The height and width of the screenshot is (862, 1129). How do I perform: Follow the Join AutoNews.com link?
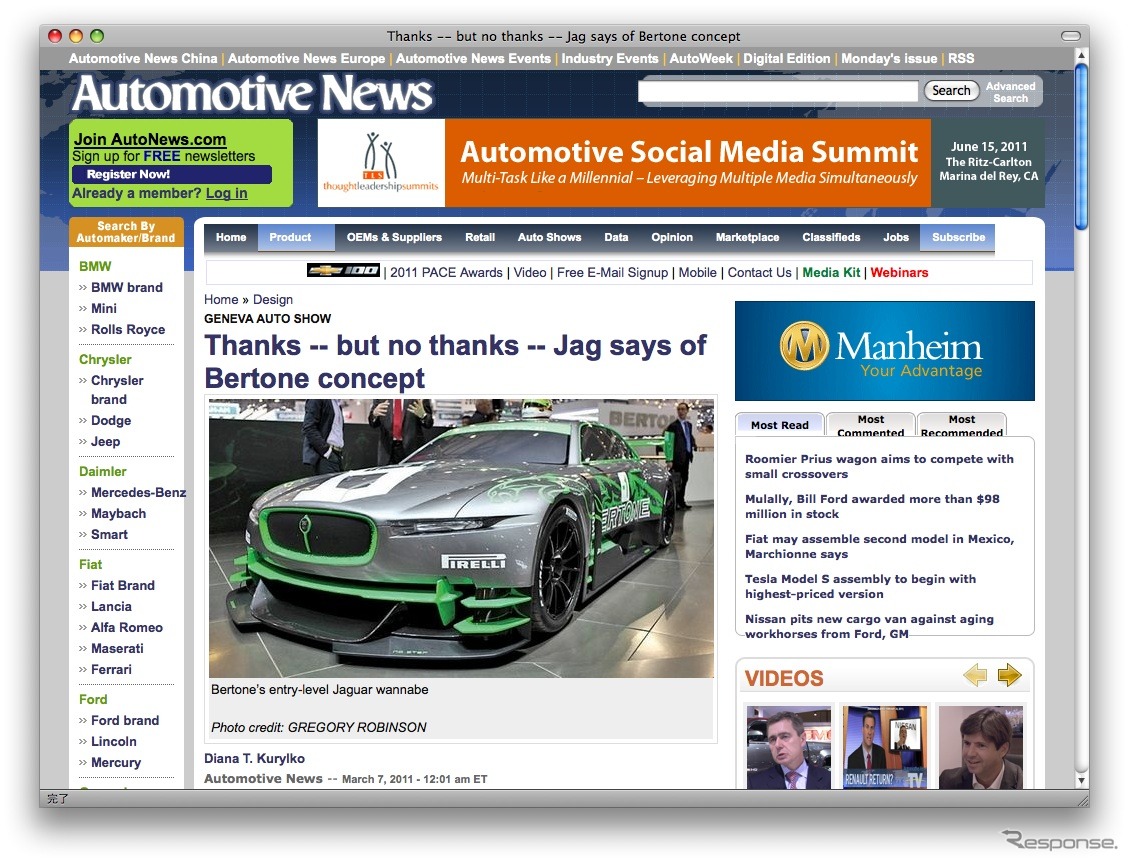point(150,139)
